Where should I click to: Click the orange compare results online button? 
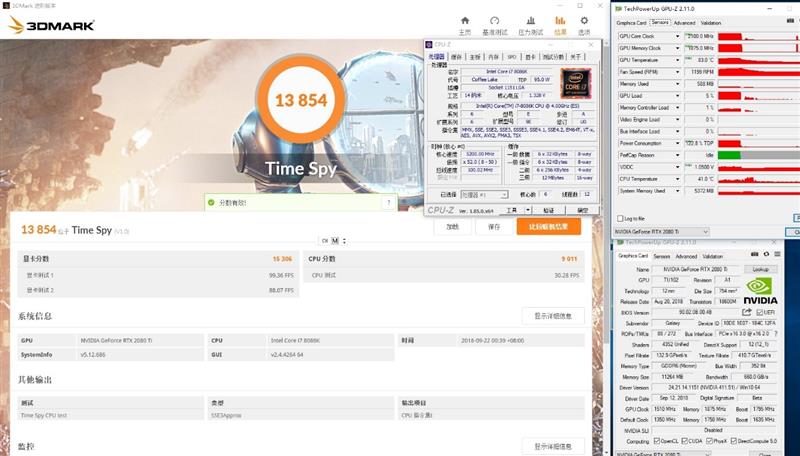pos(548,226)
